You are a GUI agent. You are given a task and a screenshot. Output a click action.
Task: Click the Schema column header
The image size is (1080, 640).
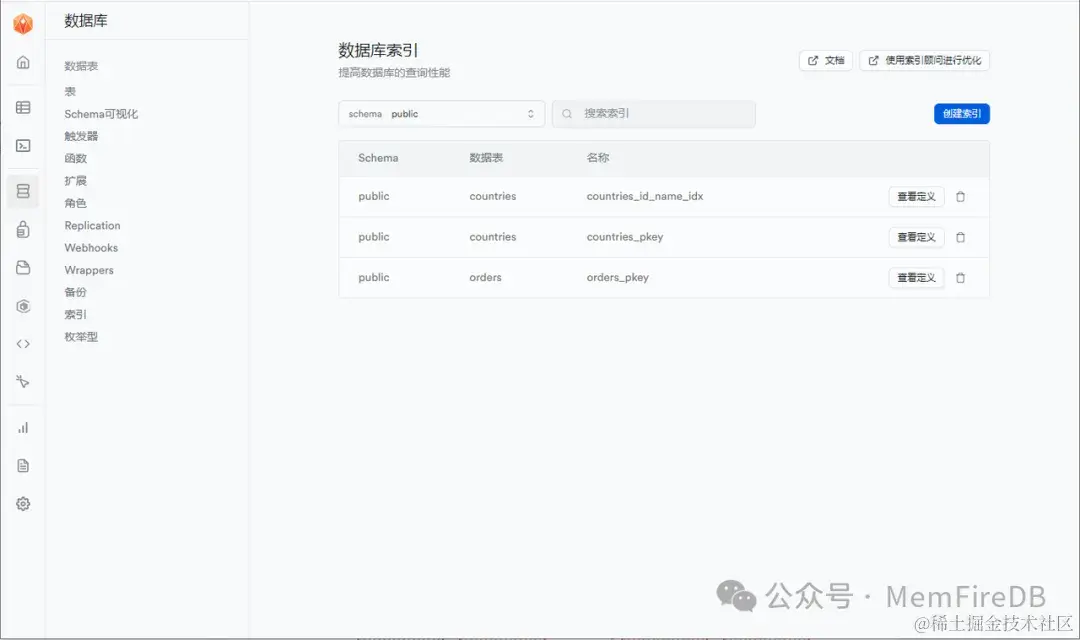point(378,158)
